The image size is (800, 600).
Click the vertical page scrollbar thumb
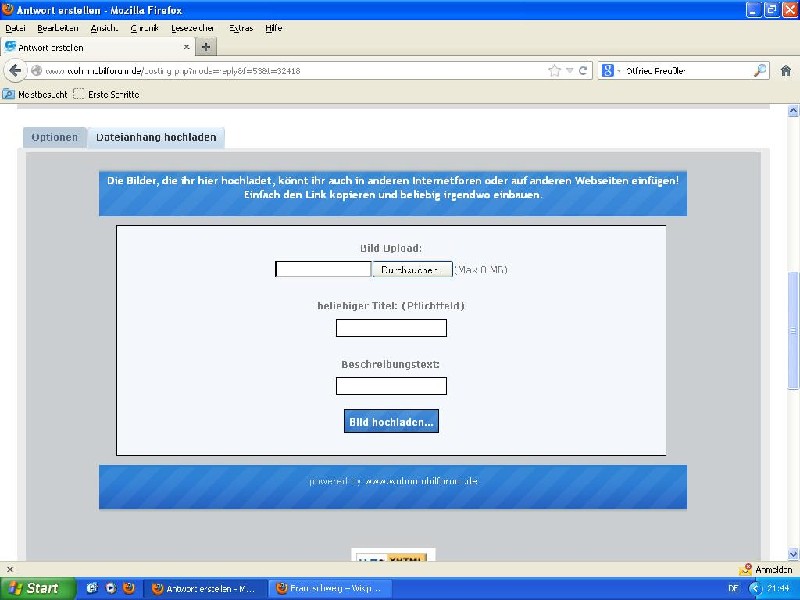click(x=793, y=330)
